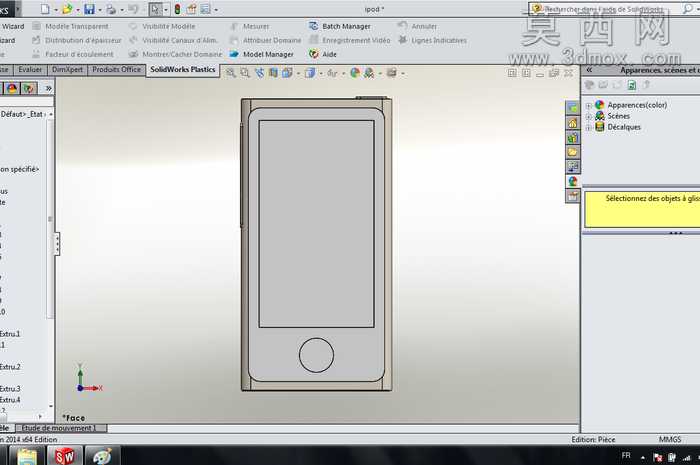Open dropdown arrow next to the Select tool
Viewport: 700px width, 465px height.
[166, 10]
